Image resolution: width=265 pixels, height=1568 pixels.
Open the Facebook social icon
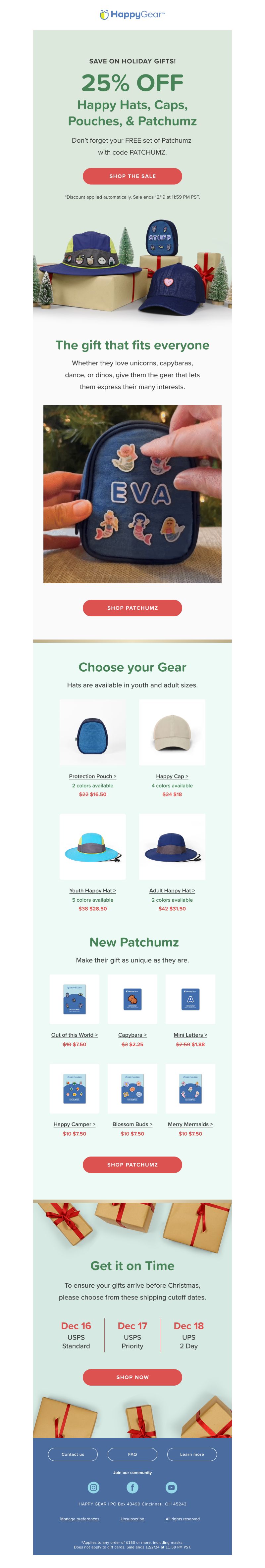pos(132,1487)
